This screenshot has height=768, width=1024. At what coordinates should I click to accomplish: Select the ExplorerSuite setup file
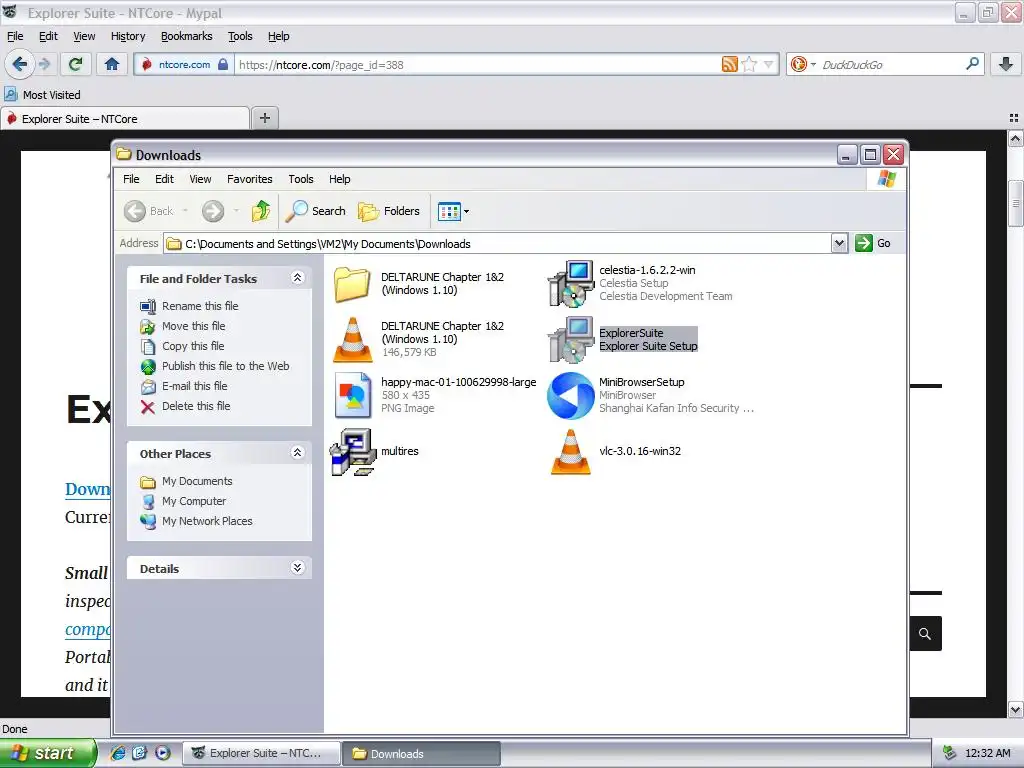(x=624, y=340)
